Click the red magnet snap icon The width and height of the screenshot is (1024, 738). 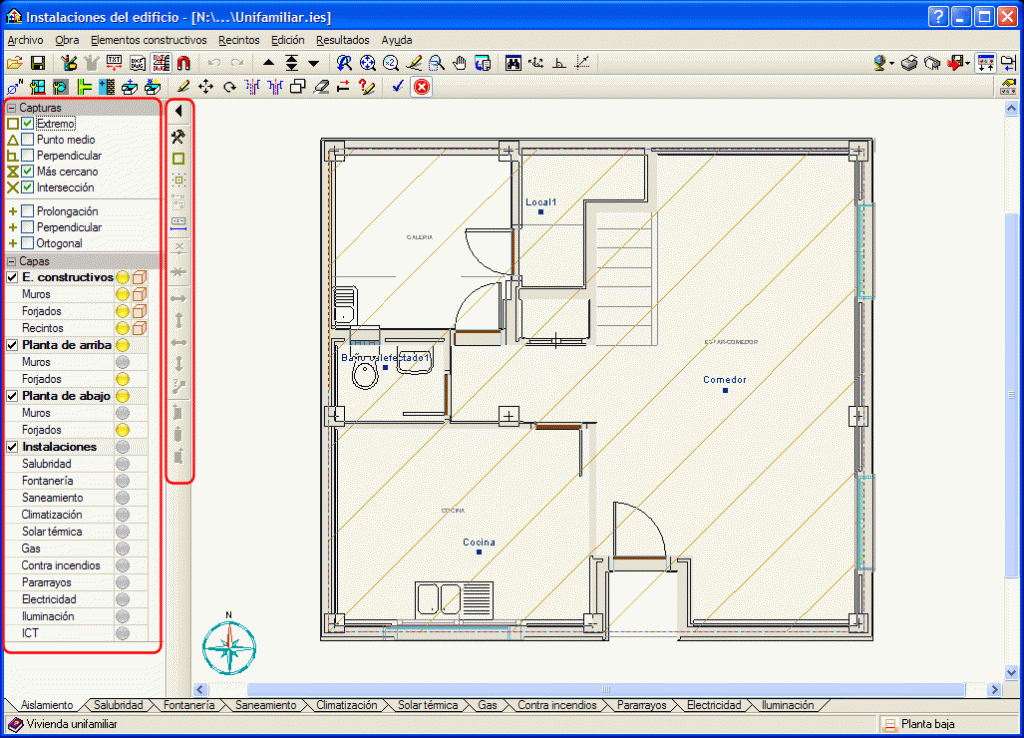pyautogui.click(x=184, y=63)
